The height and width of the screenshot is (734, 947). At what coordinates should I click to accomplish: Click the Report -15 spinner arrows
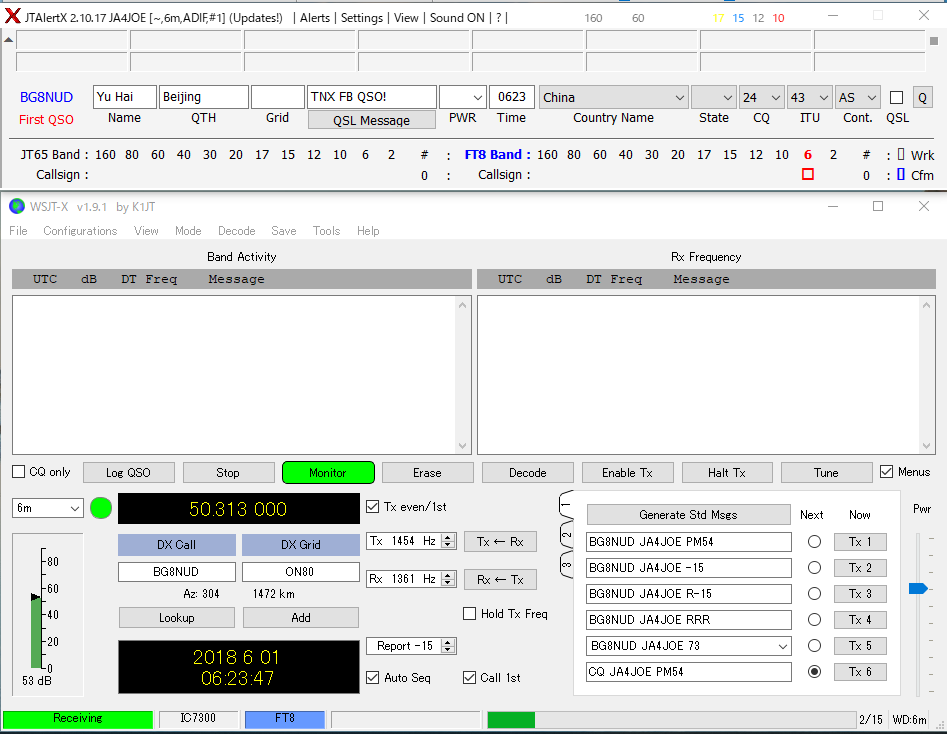pyautogui.click(x=448, y=646)
